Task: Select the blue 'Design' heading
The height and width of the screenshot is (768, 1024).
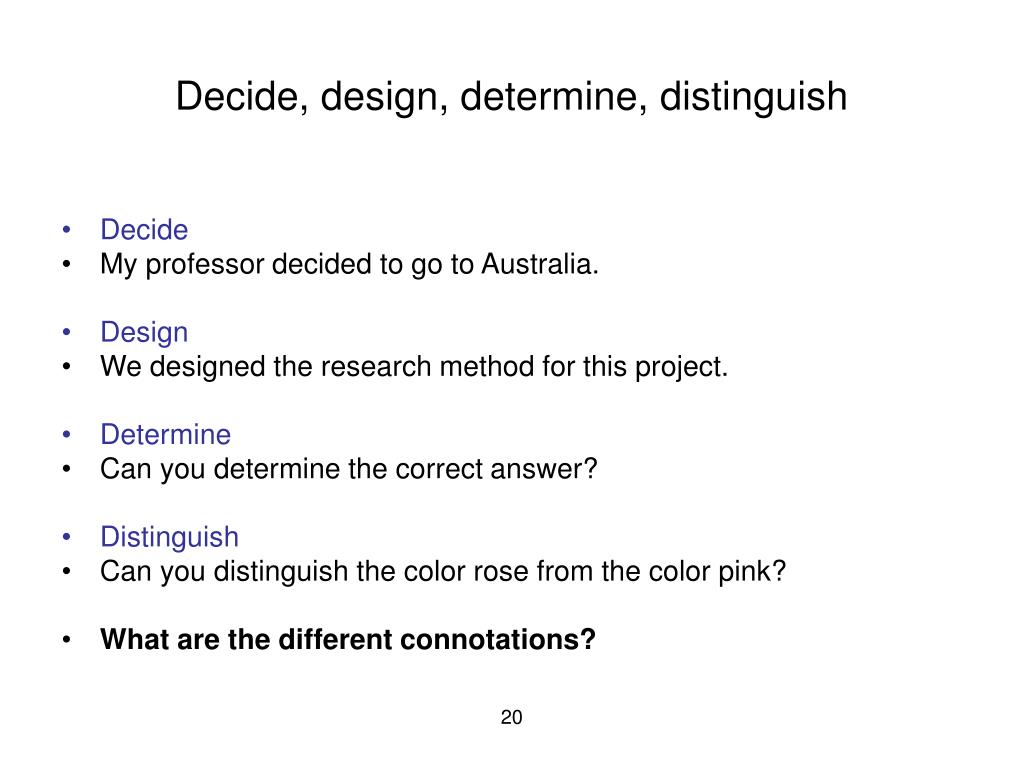Action: 144,332
